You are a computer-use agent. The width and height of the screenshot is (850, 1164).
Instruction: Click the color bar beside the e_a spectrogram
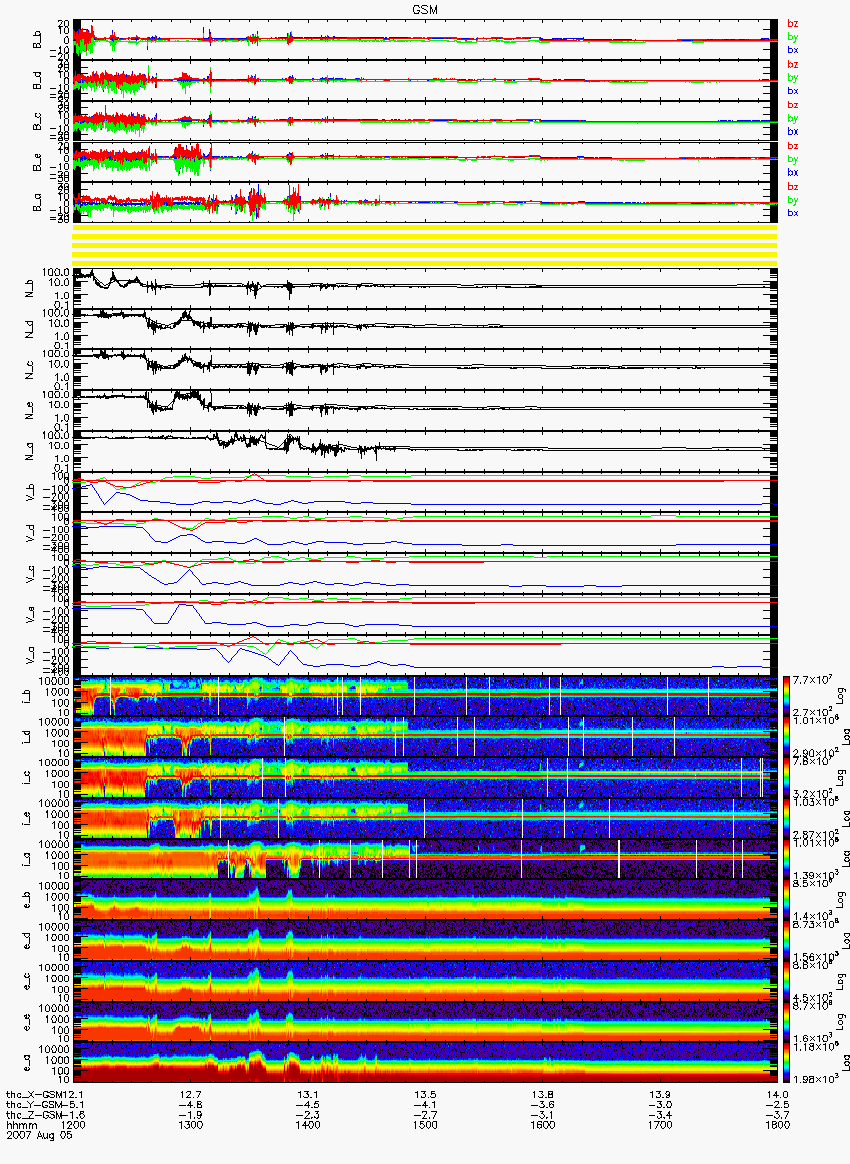(x=785, y=1062)
